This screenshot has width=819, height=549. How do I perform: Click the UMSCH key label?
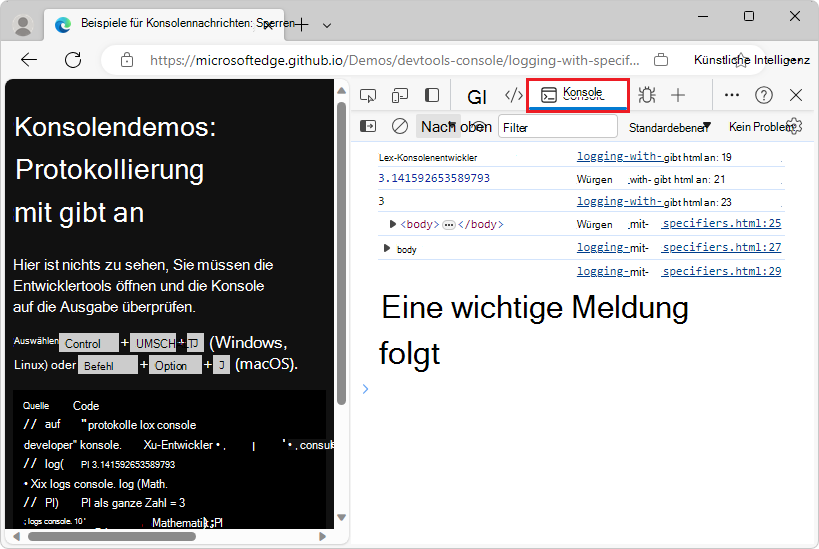pos(153,343)
